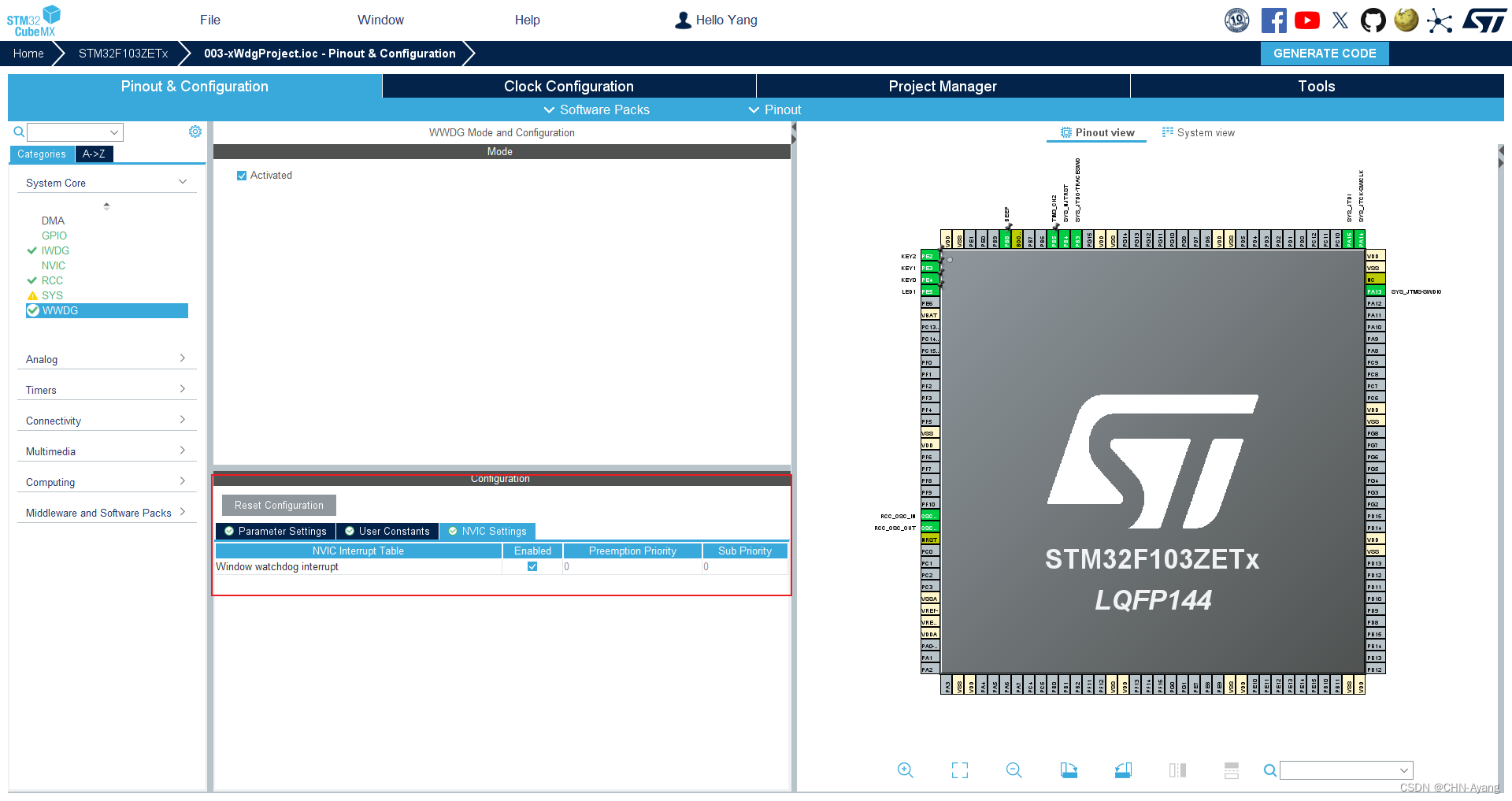Open the File menu

click(210, 20)
